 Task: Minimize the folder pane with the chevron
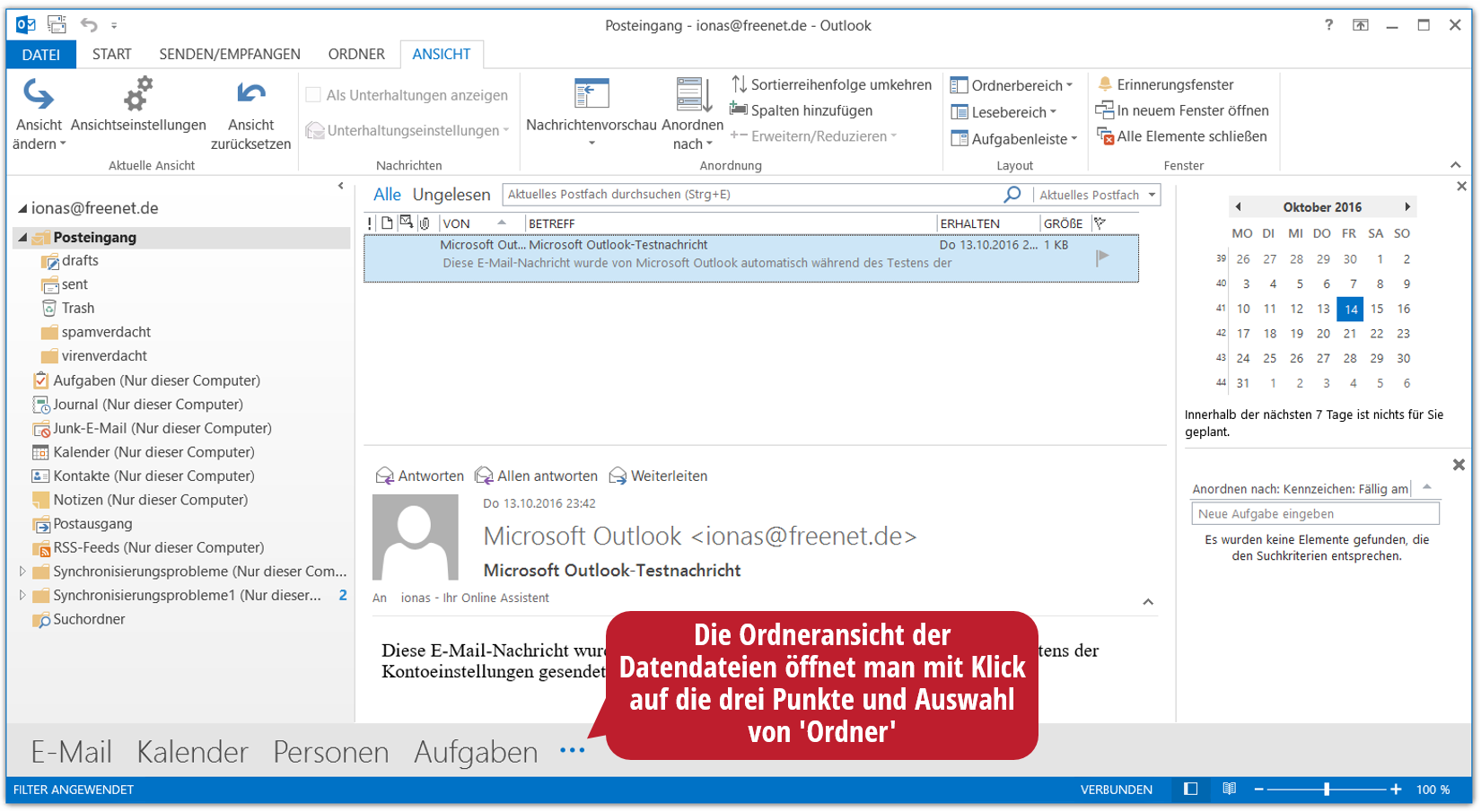point(341,186)
